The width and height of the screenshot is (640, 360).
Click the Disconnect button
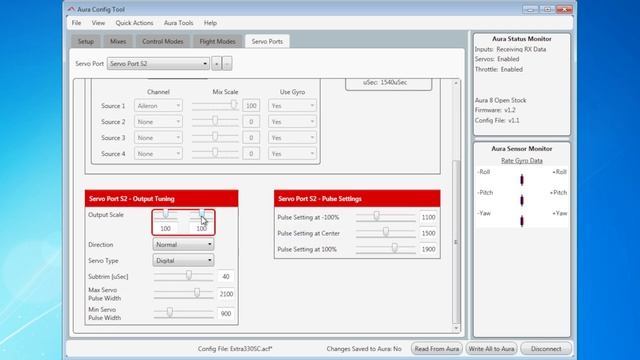pyautogui.click(x=546, y=349)
